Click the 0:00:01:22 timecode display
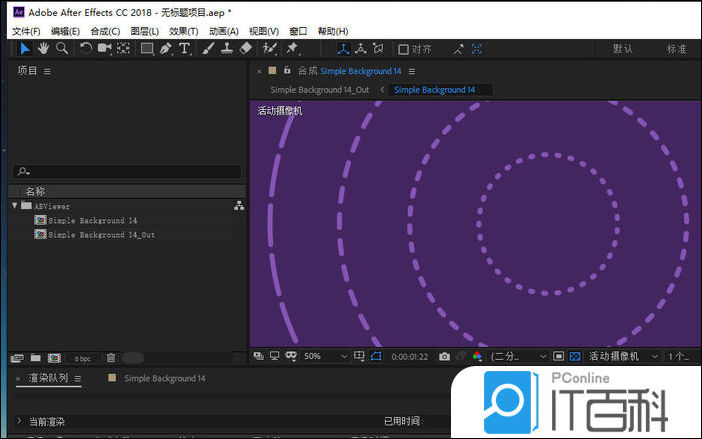 [x=410, y=356]
